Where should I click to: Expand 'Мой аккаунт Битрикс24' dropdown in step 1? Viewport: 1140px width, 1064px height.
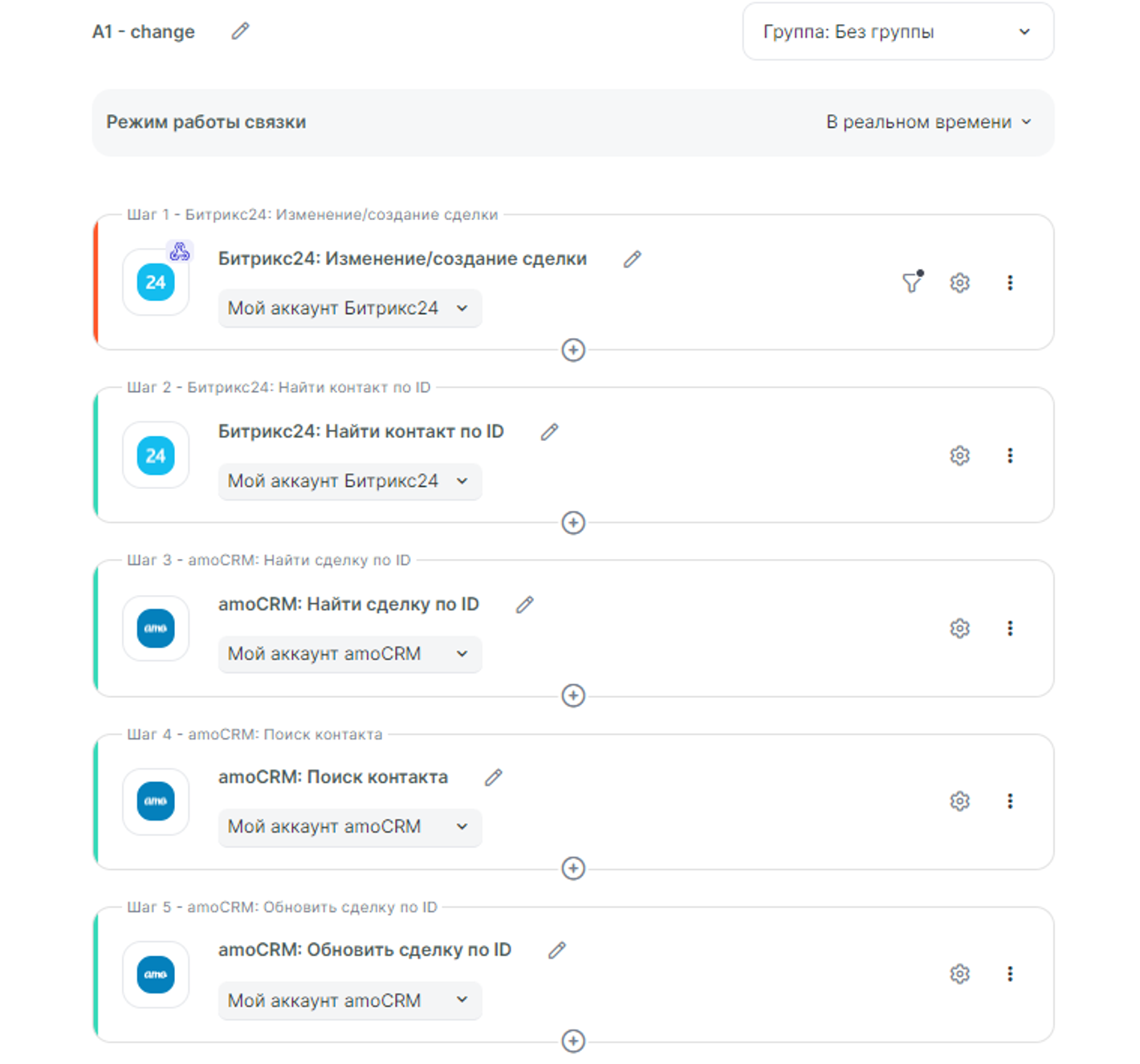click(349, 308)
